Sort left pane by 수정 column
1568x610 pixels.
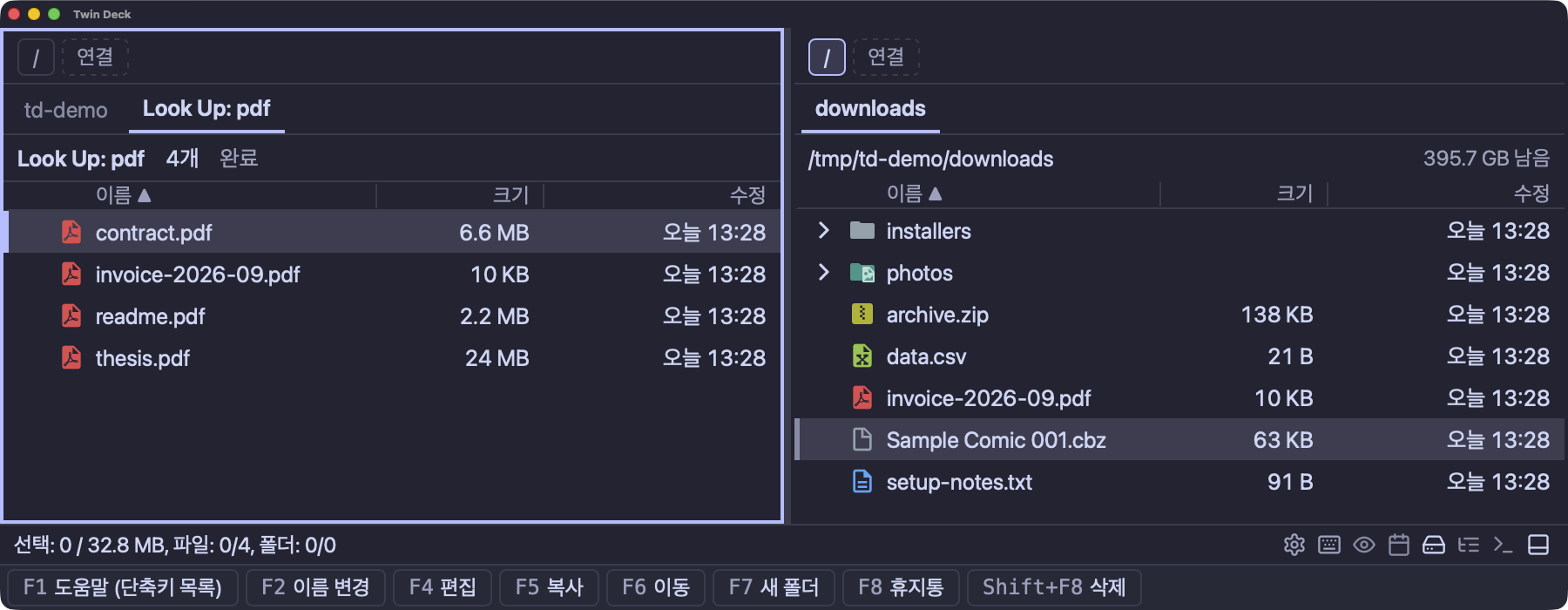click(x=747, y=195)
